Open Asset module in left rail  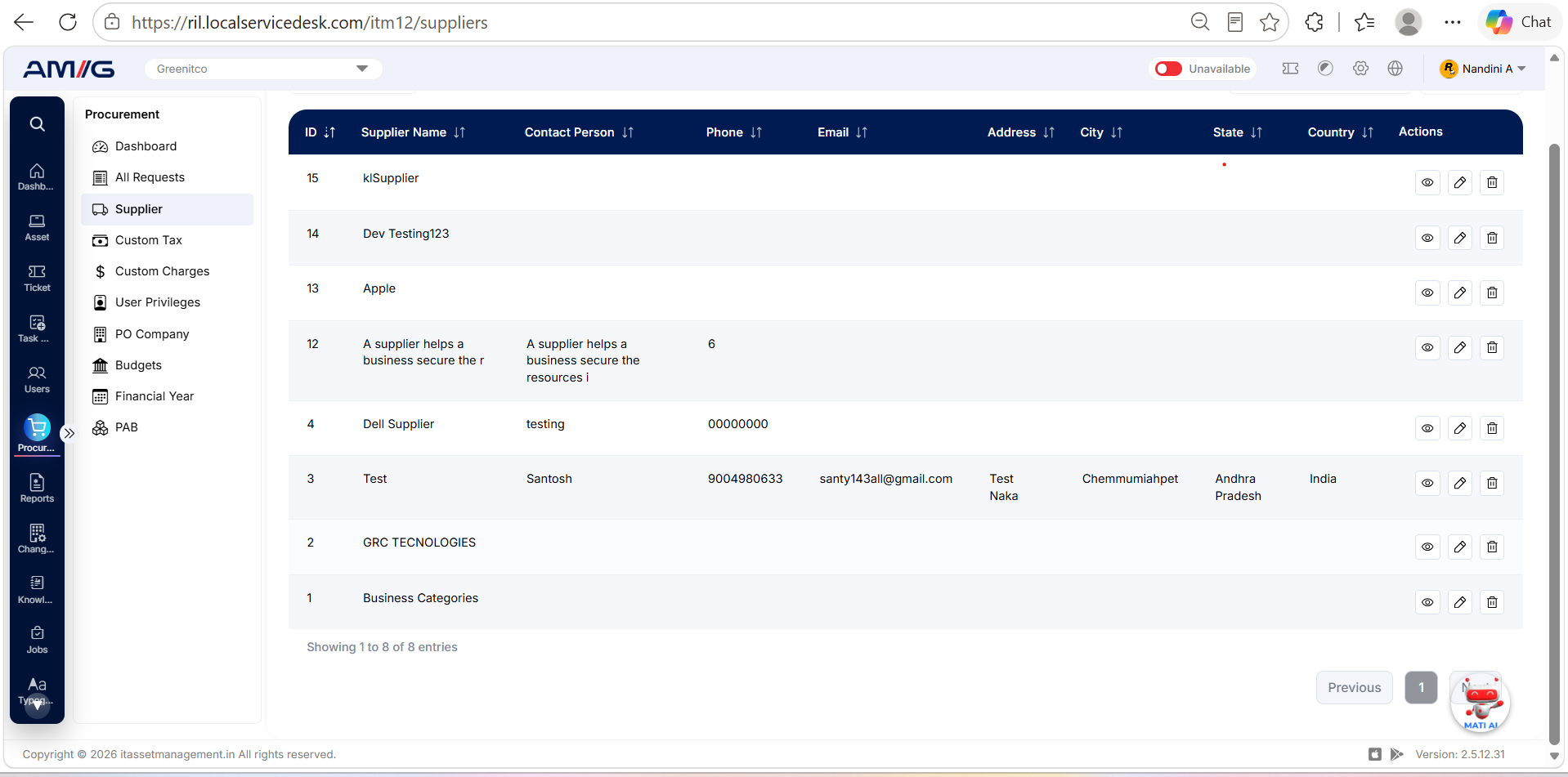click(37, 228)
